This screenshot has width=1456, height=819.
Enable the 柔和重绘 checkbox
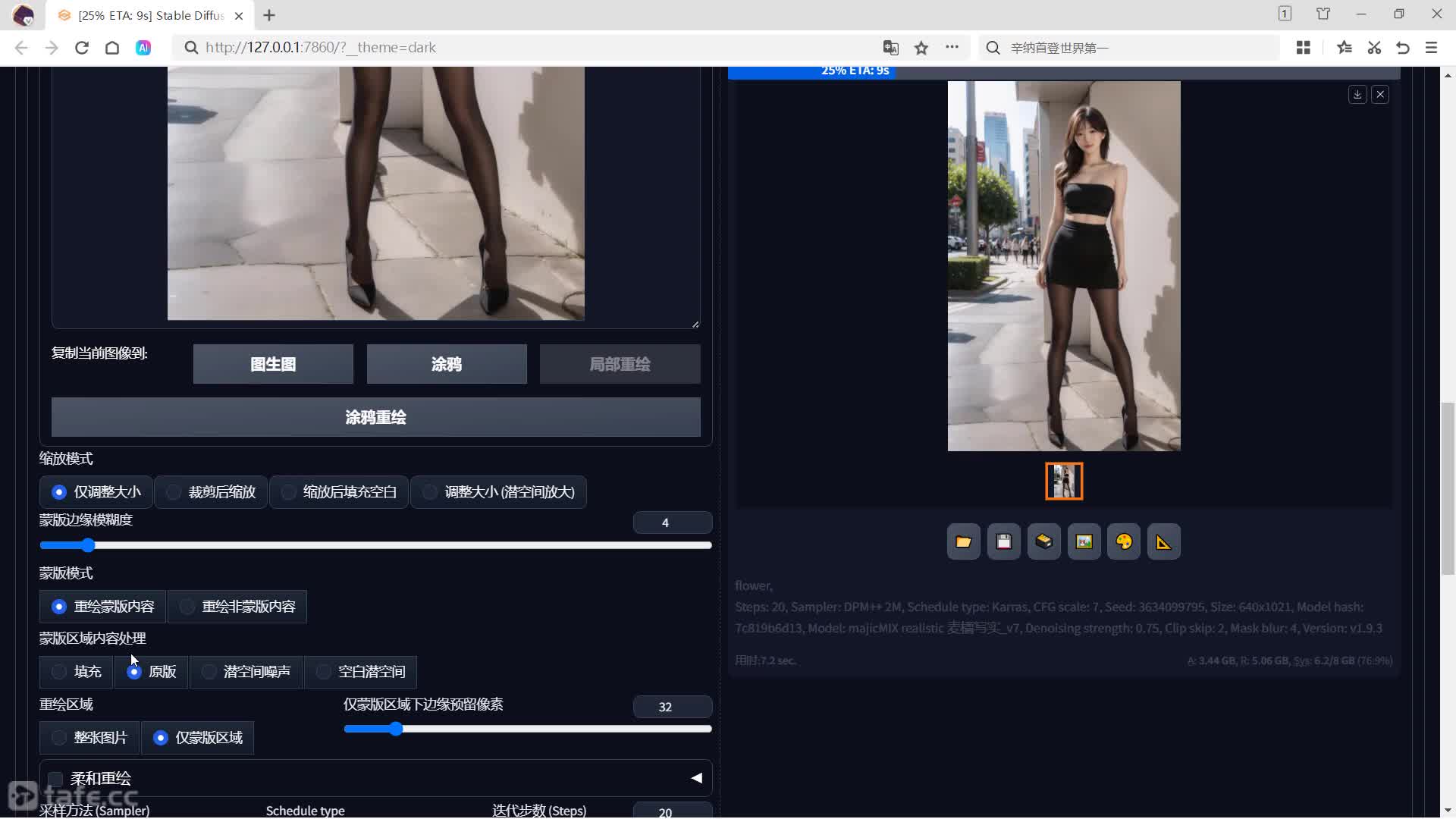(x=55, y=779)
